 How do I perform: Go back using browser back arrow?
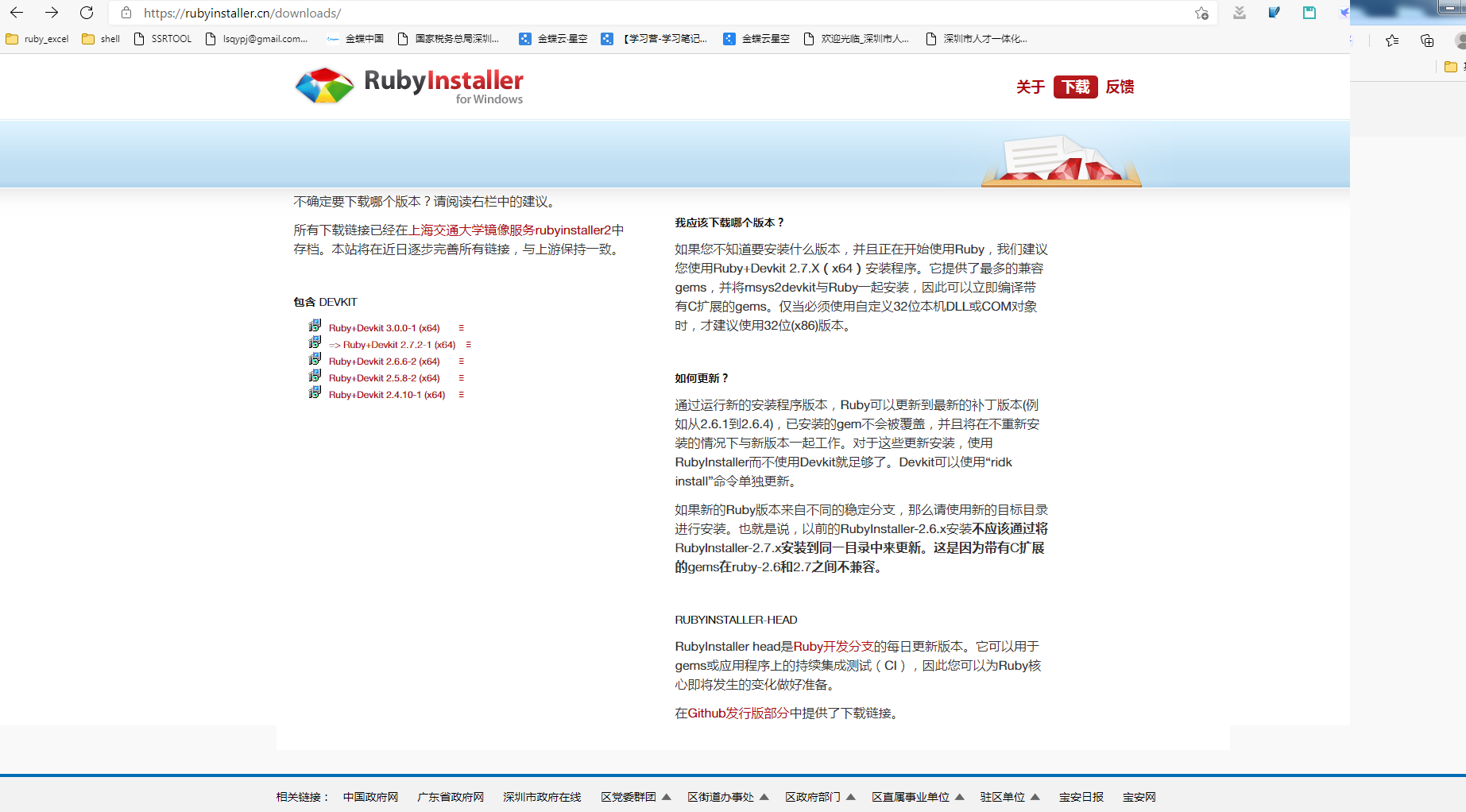(x=17, y=13)
